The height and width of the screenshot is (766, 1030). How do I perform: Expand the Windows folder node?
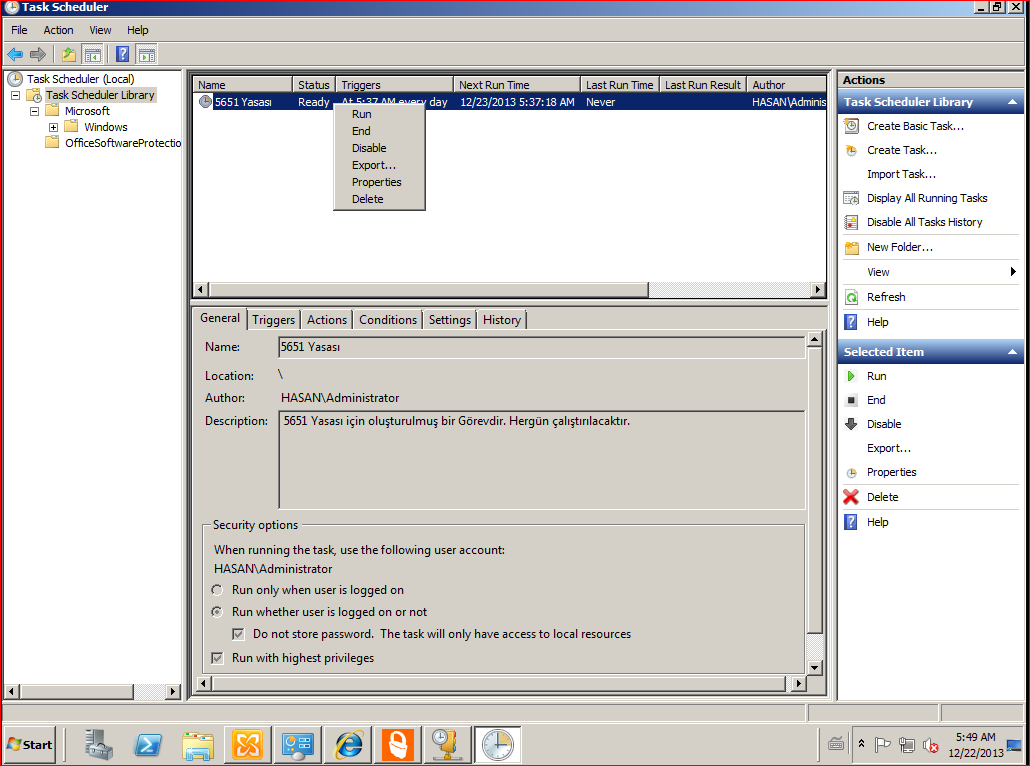[x=54, y=127]
